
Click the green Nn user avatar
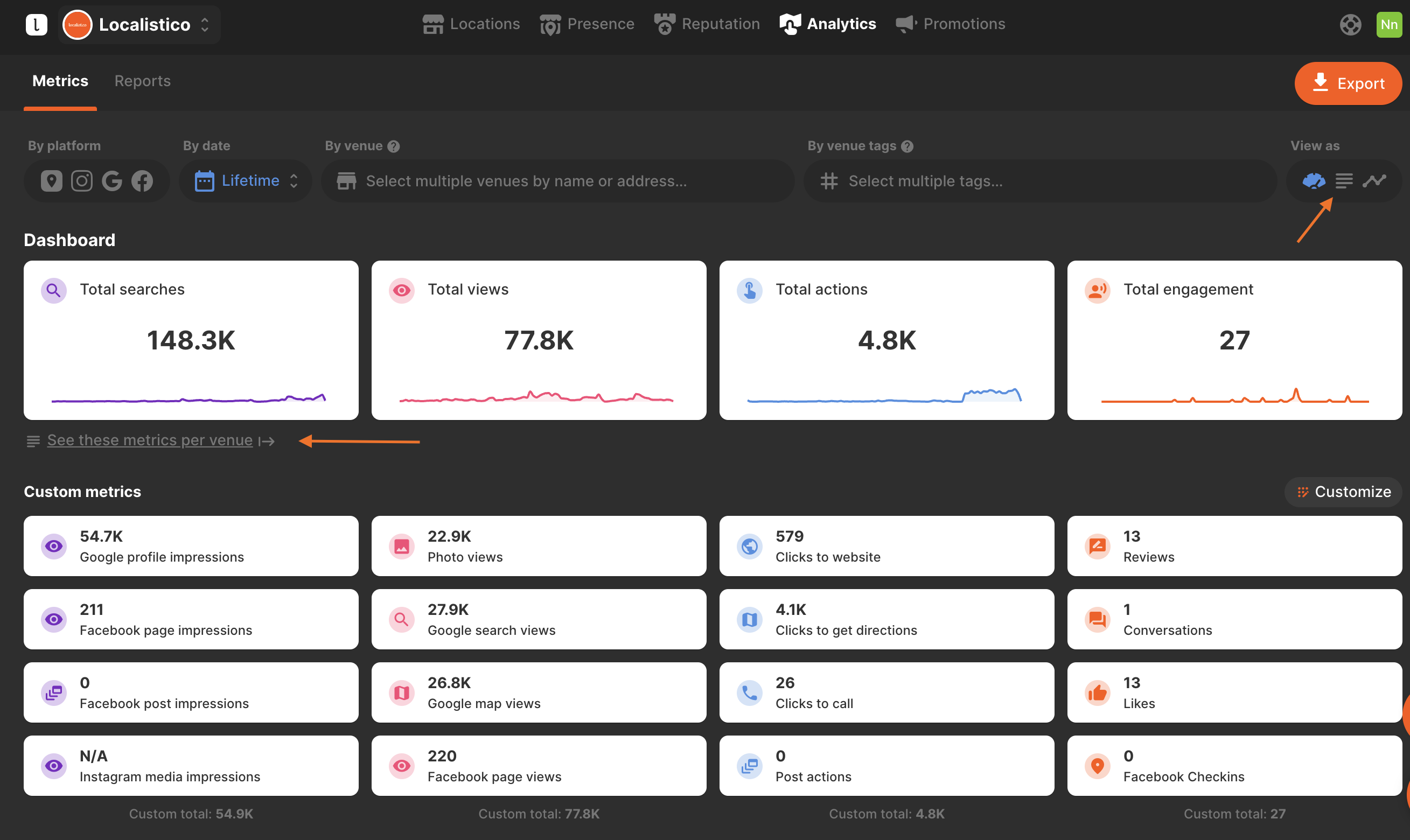click(x=1389, y=24)
